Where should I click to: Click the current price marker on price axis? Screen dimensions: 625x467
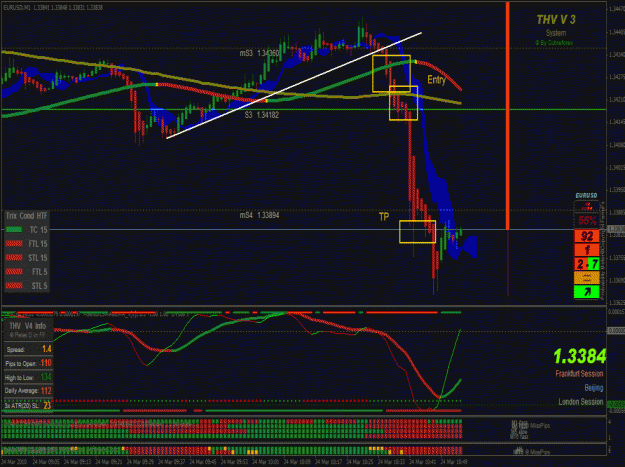pyautogui.click(x=616, y=230)
